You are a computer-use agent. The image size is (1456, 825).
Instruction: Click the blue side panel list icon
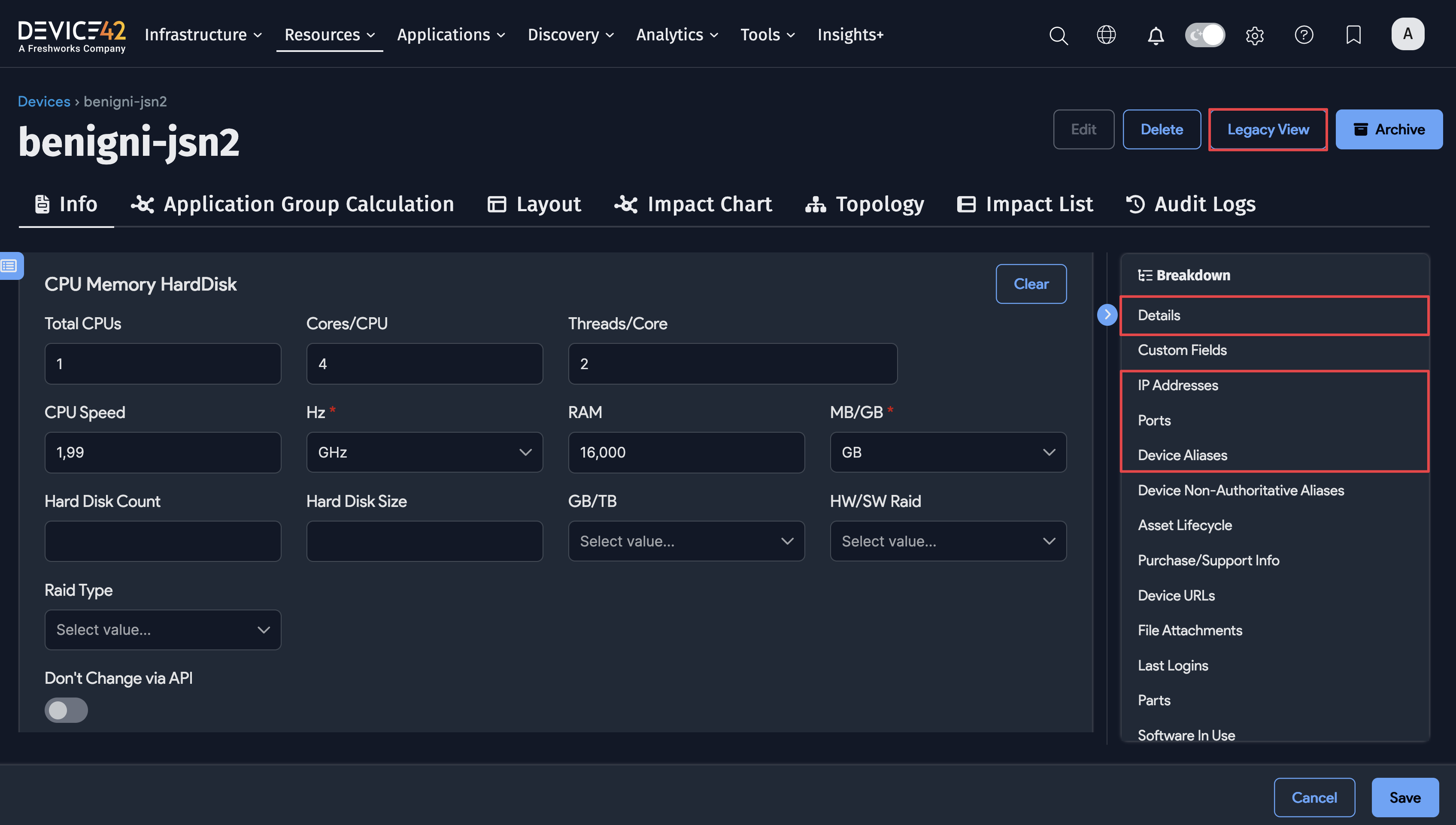[x=10, y=266]
